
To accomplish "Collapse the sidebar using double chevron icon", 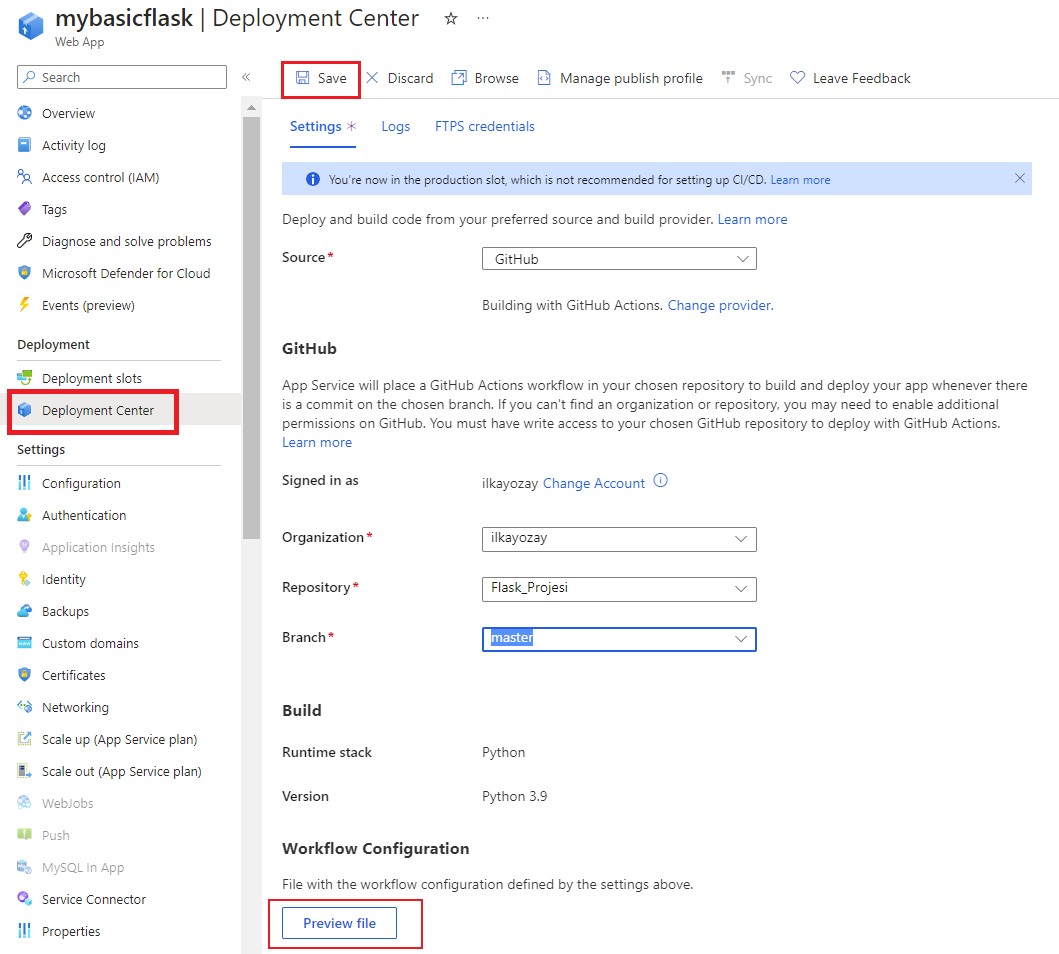I will point(246,77).
